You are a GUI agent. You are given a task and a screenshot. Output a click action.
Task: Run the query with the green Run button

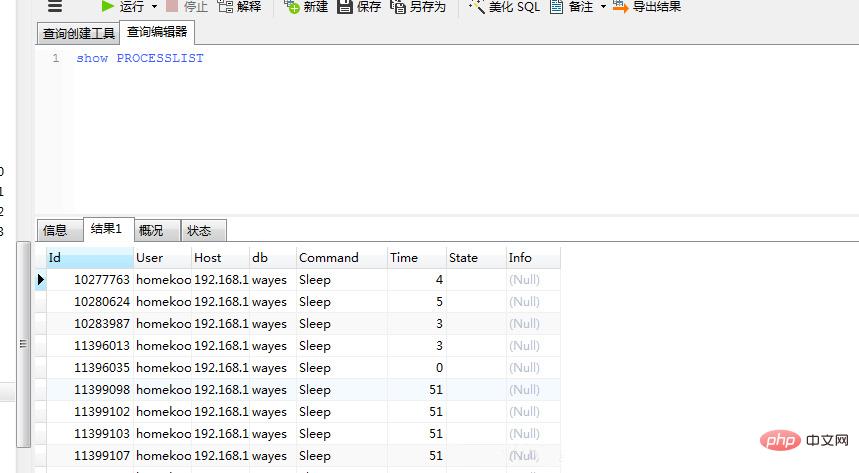coord(123,7)
